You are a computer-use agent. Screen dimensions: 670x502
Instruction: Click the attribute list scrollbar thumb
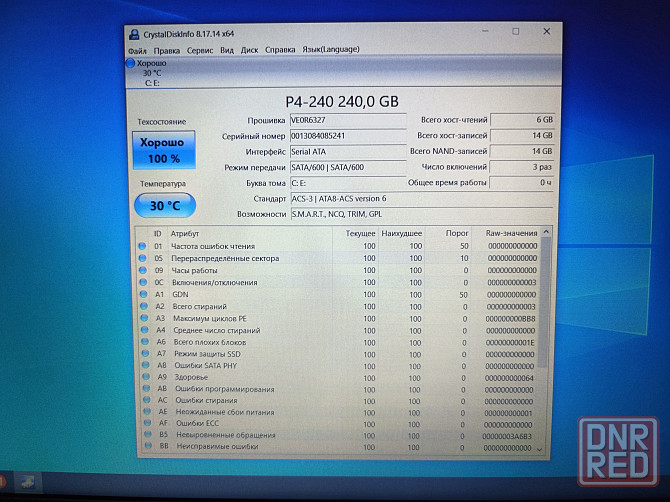pyautogui.click(x=544, y=302)
